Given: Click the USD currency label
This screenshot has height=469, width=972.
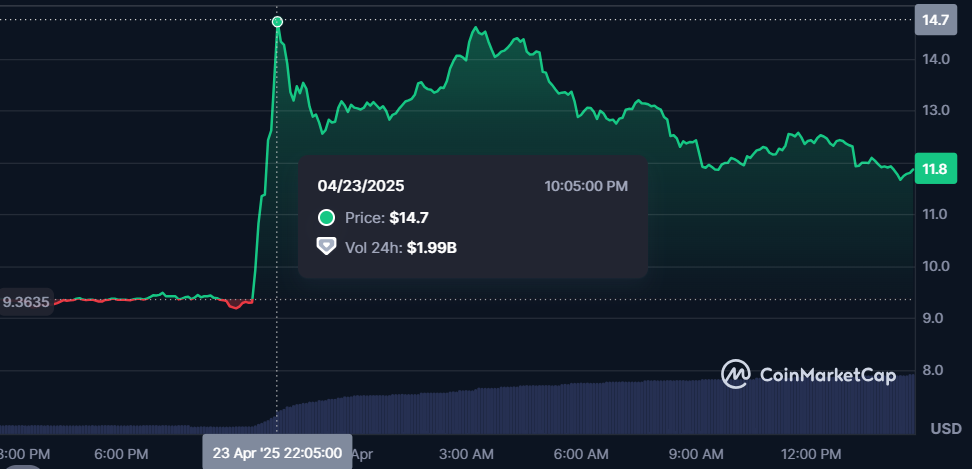Looking at the screenshot, I should (x=945, y=428).
